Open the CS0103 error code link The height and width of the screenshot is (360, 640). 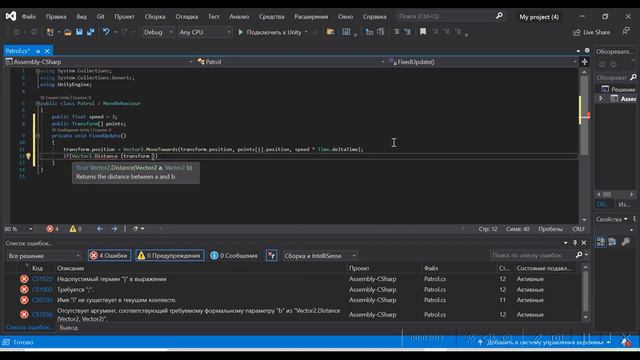pyautogui.click(x=42, y=300)
